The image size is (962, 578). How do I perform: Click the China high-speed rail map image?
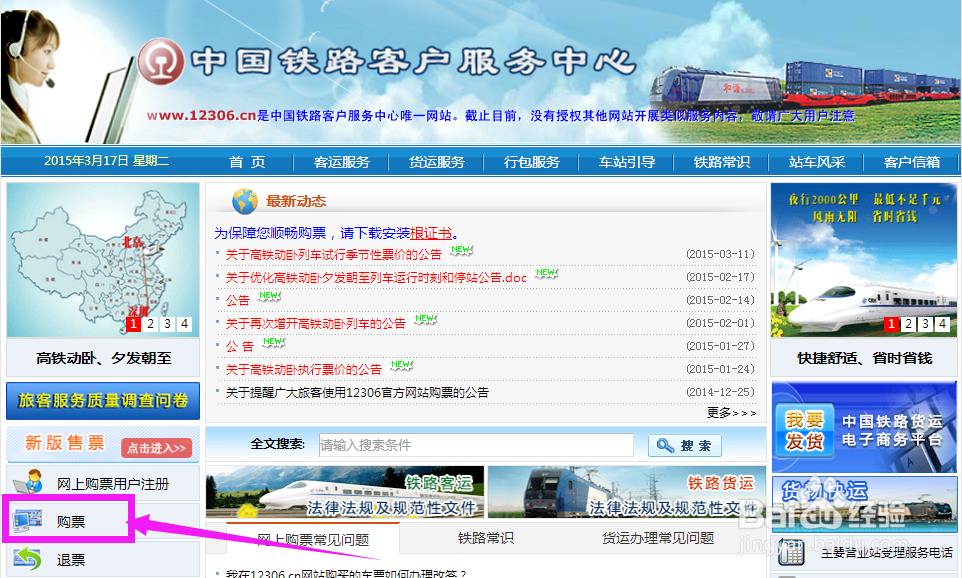pyautogui.click(x=103, y=260)
